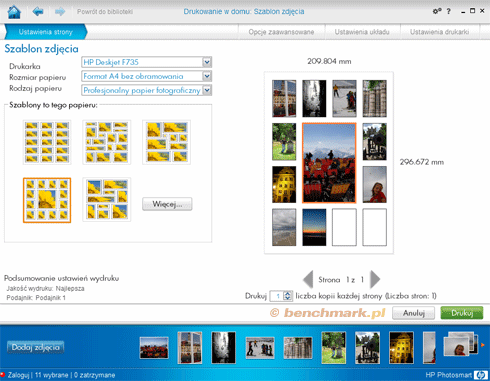The width and height of the screenshot is (490, 381).
Task: Click Podajnik: Podajnik 1 summary text
Action: click(x=36, y=298)
